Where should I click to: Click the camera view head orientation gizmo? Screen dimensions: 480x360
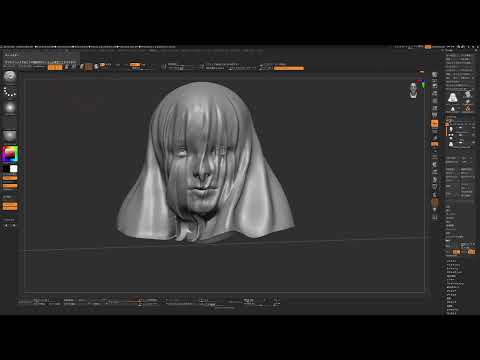[x=413, y=90]
